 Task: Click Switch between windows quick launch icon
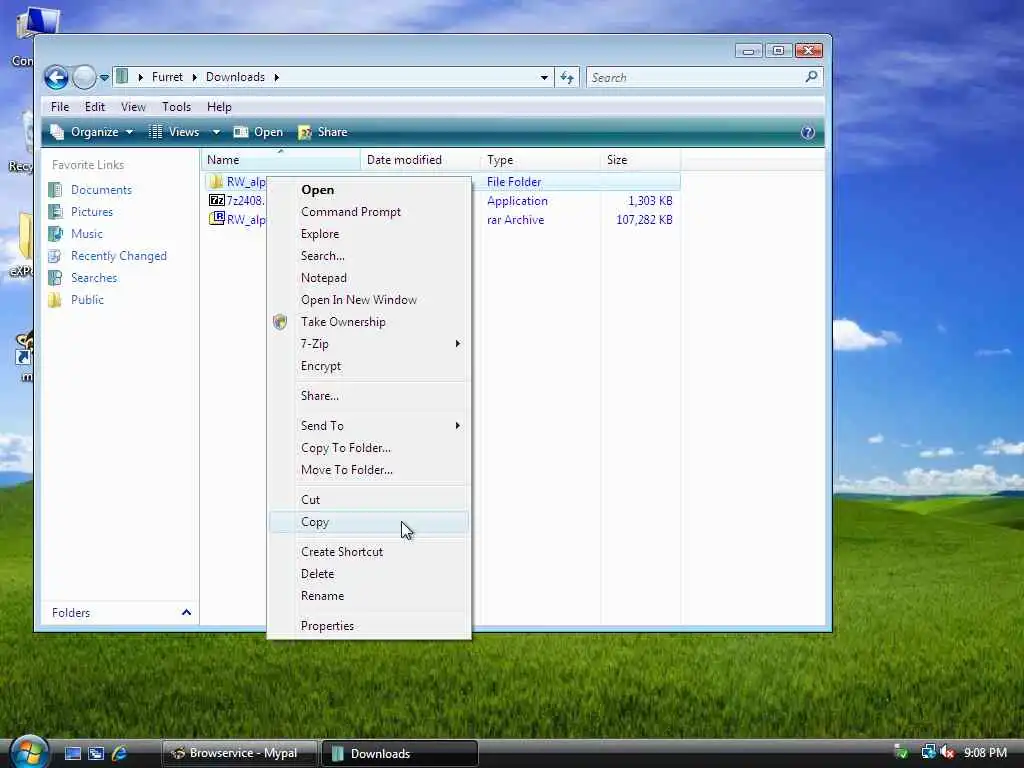coord(96,754)
